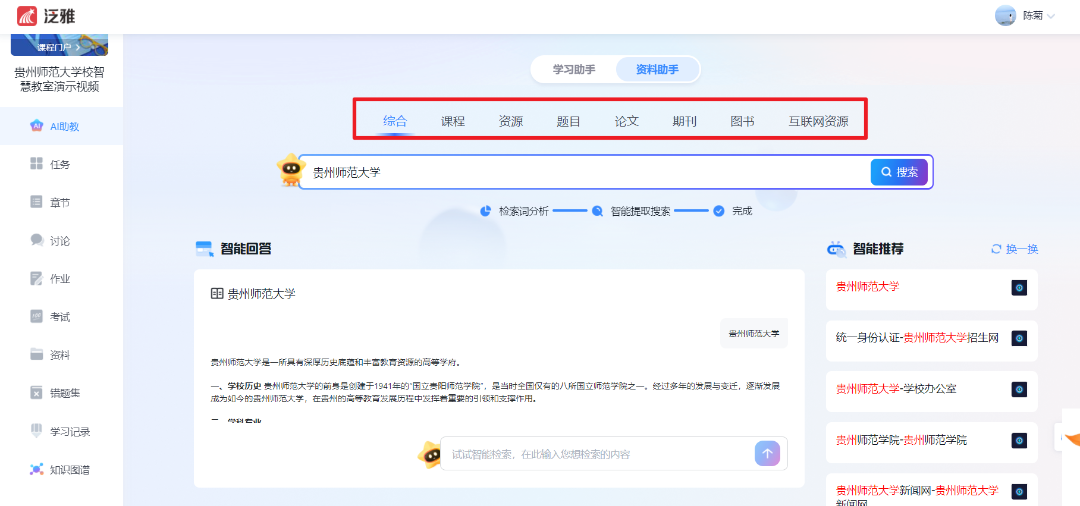Click the 智能提取搜索 step icon
The image size is (1080, 506).
point(597,211)
